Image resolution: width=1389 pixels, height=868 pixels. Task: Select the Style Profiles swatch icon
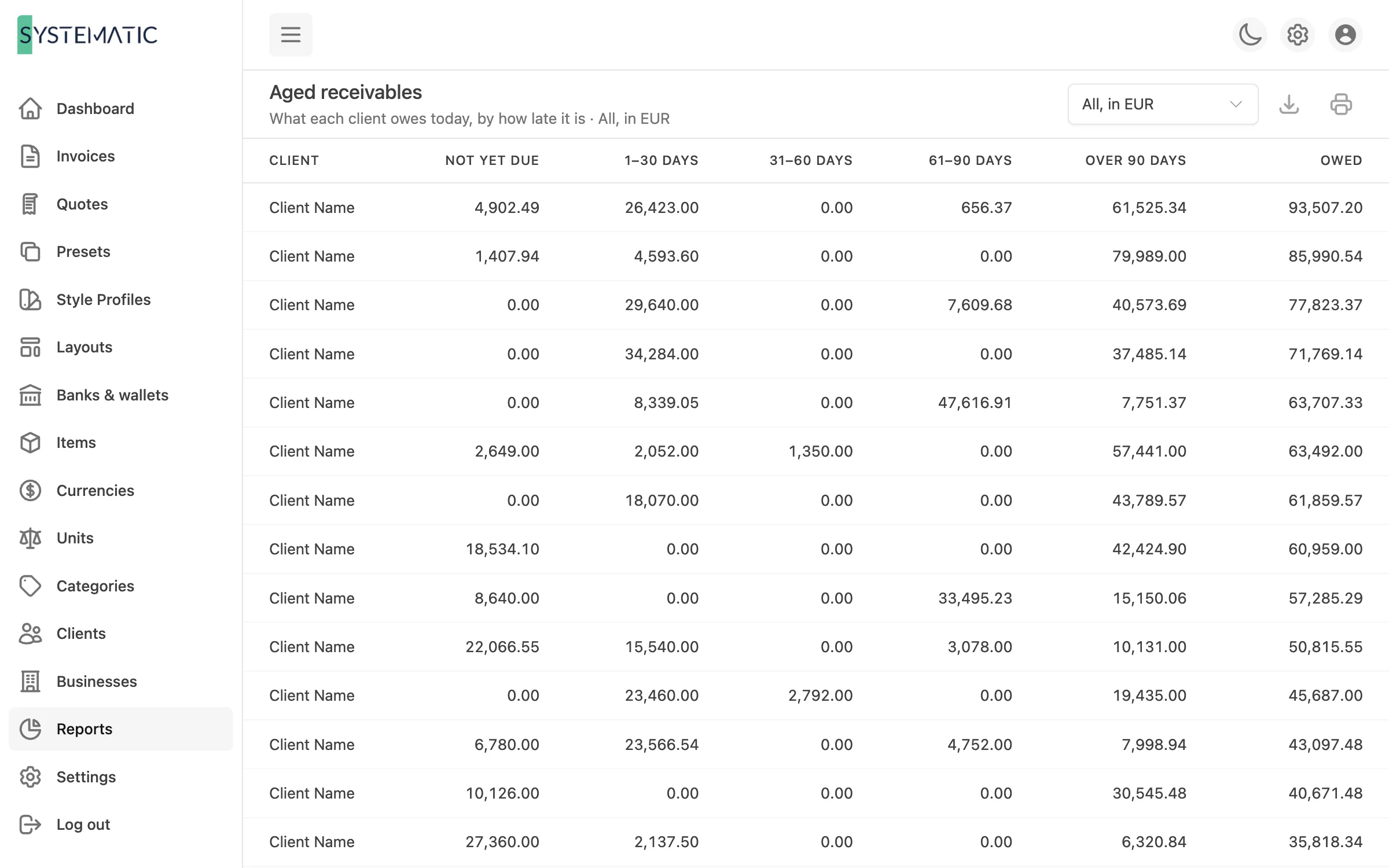coord(30,300)
